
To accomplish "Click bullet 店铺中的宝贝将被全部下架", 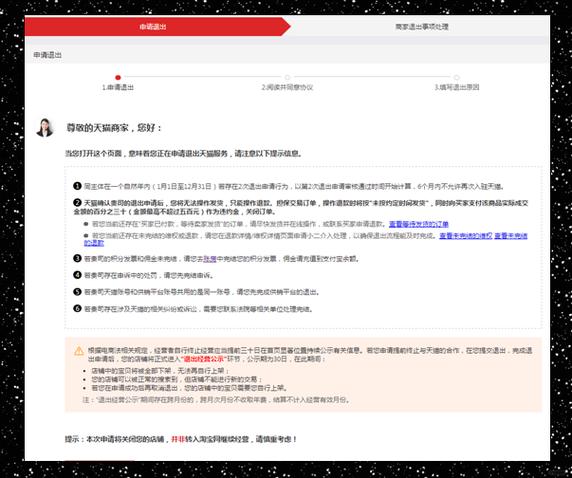I will click(161, 371).
